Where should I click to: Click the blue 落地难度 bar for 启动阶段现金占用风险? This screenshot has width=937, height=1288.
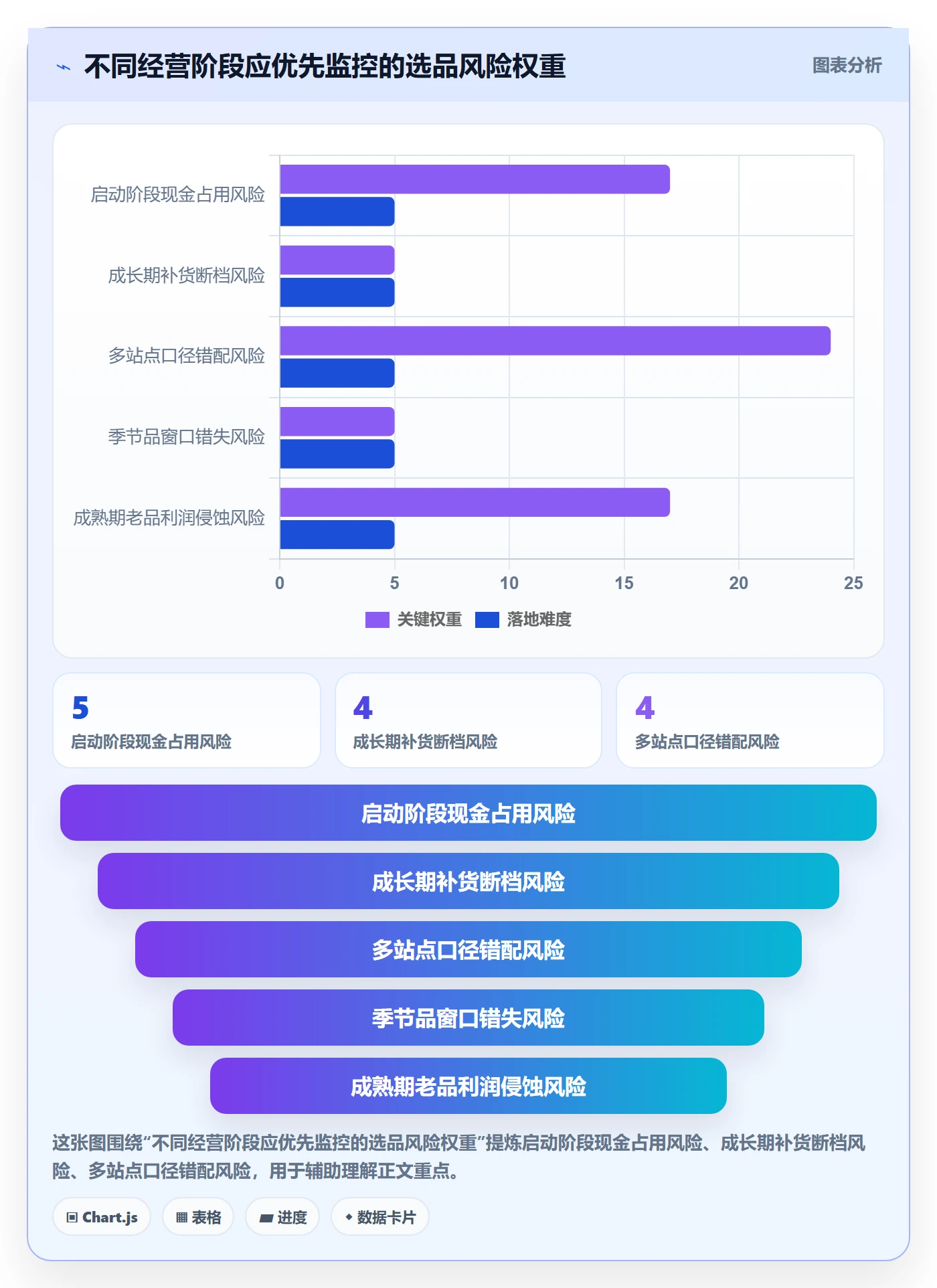pyautogui.click(x=337, y=212)
